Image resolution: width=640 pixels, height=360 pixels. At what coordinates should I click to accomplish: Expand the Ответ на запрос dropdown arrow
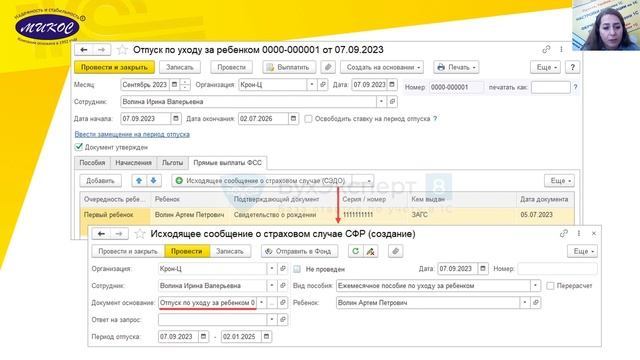pyautogui.click(x=272, y=320)
